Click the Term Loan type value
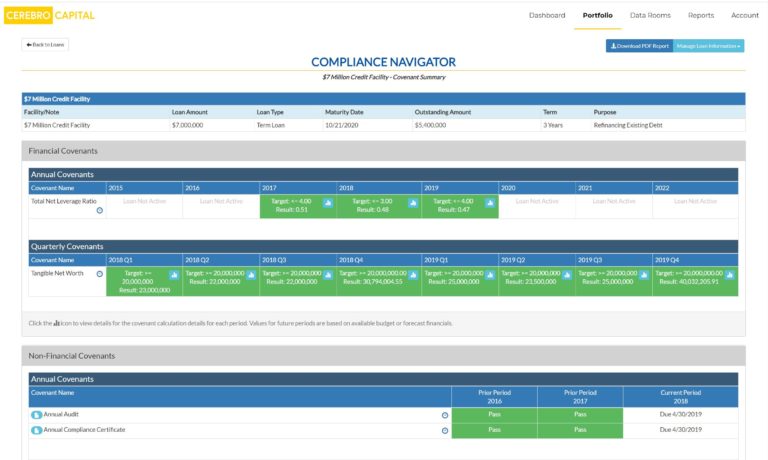The image size is (768, 460). click(270, 125)
